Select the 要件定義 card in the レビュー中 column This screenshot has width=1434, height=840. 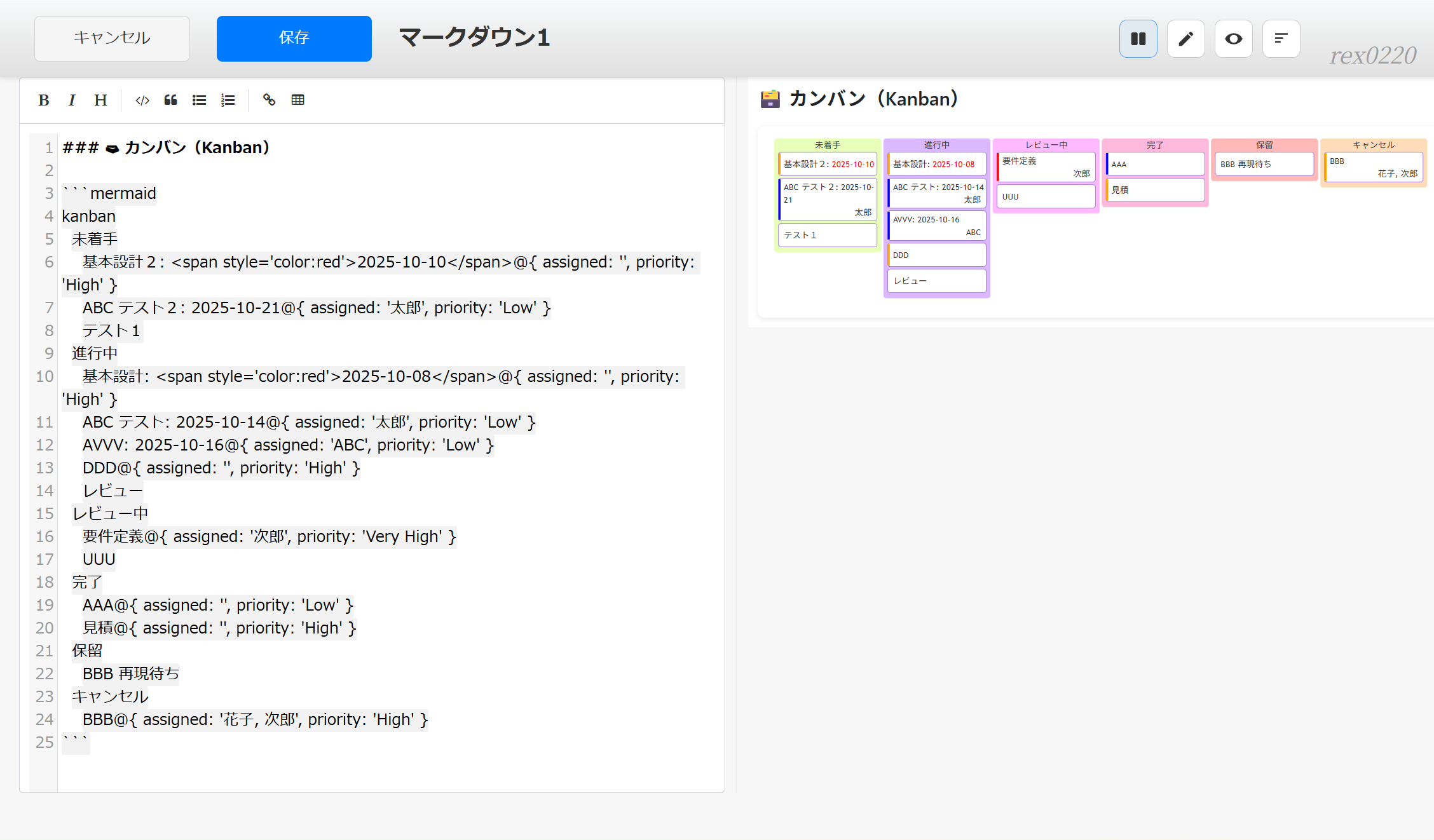1046,166
